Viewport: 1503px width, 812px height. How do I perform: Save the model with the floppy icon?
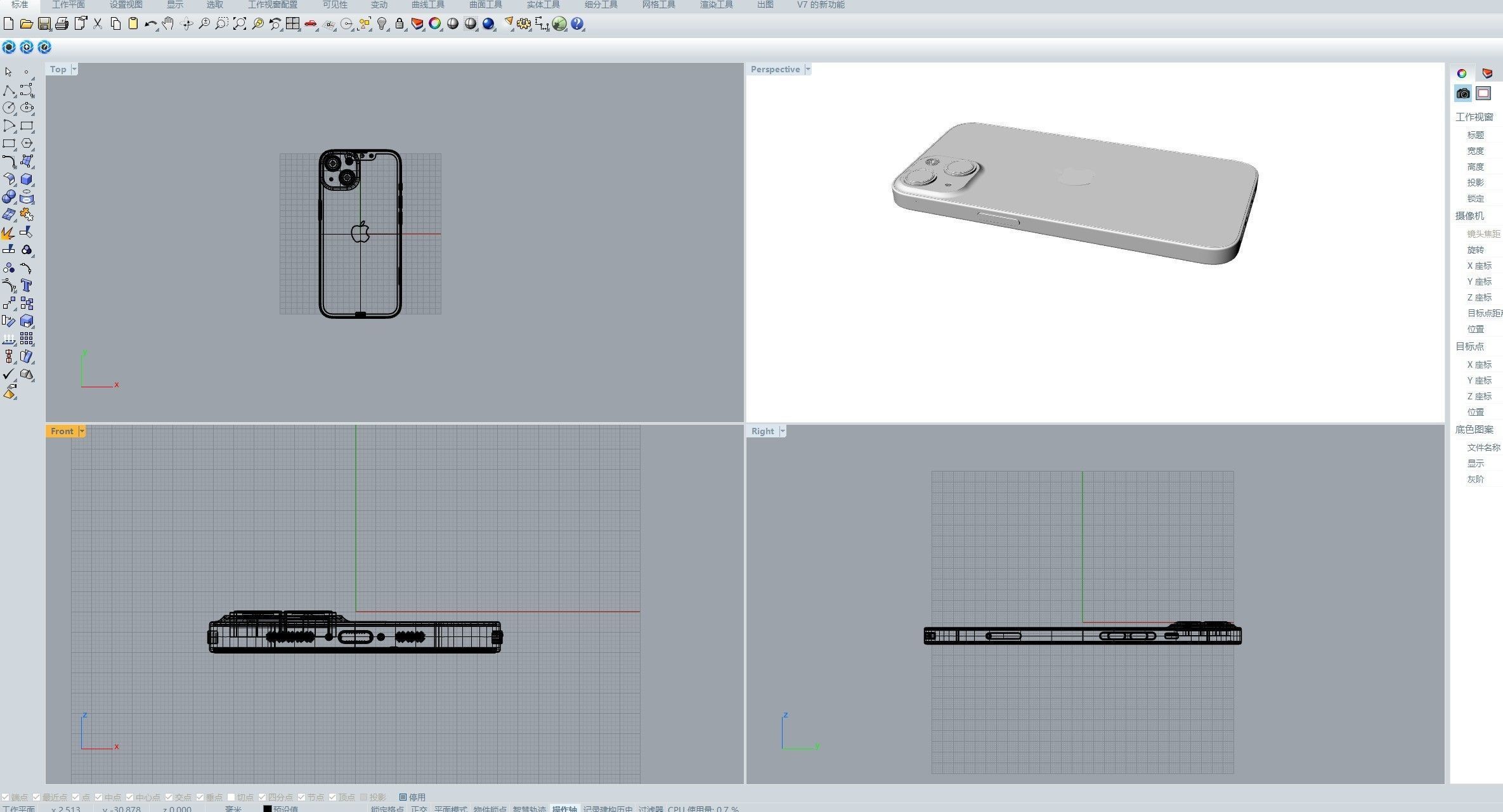(x=44, y=24)
